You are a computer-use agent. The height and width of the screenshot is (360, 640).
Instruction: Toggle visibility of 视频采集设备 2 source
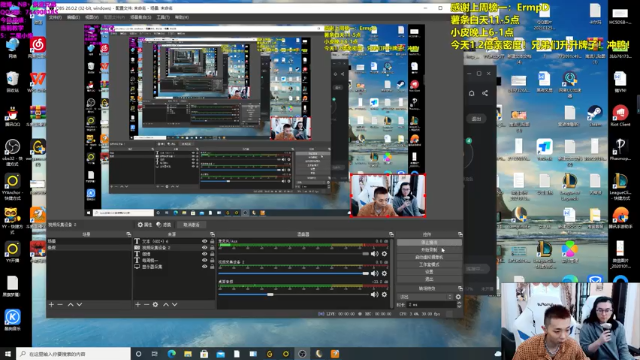point(204,247)
